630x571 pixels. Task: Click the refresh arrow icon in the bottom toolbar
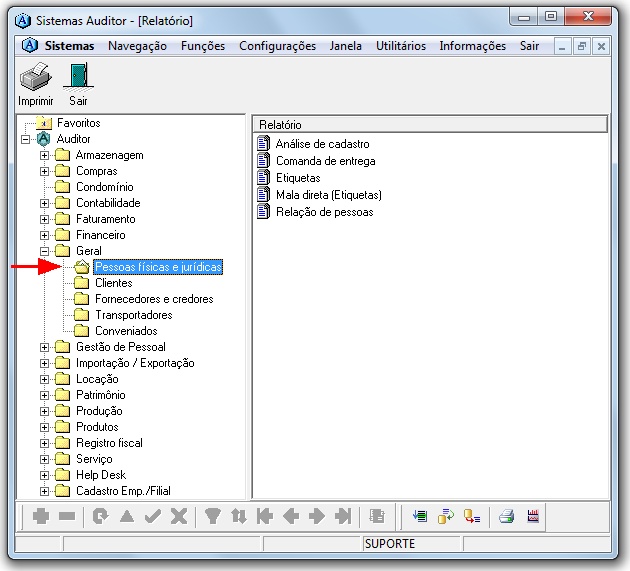point(100,516)
